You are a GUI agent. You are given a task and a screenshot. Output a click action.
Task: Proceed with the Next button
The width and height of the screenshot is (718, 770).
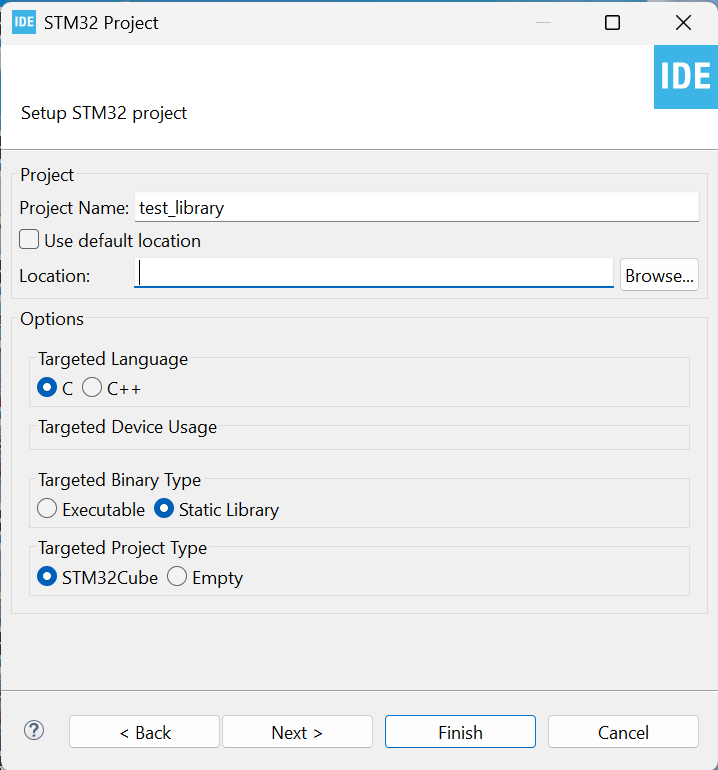pyautogui.click(x=297, y=732)
